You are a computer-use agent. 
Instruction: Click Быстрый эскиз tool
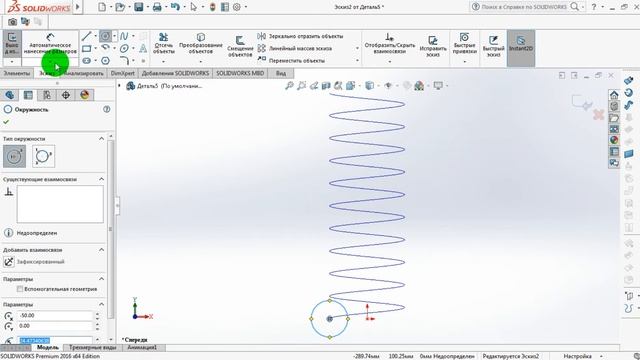click(x=493, y=46)
